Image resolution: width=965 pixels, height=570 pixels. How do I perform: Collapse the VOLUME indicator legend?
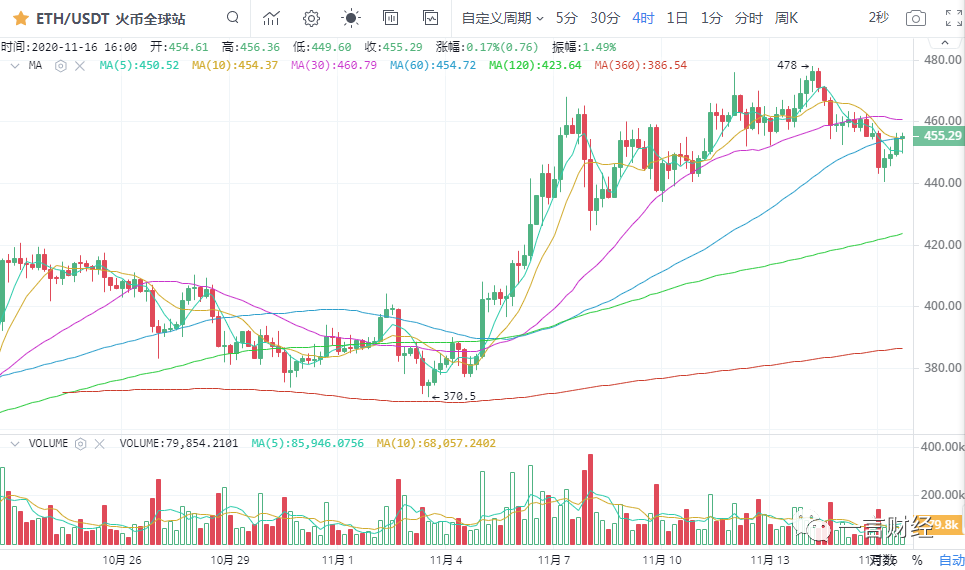click(x=14, y=443)
